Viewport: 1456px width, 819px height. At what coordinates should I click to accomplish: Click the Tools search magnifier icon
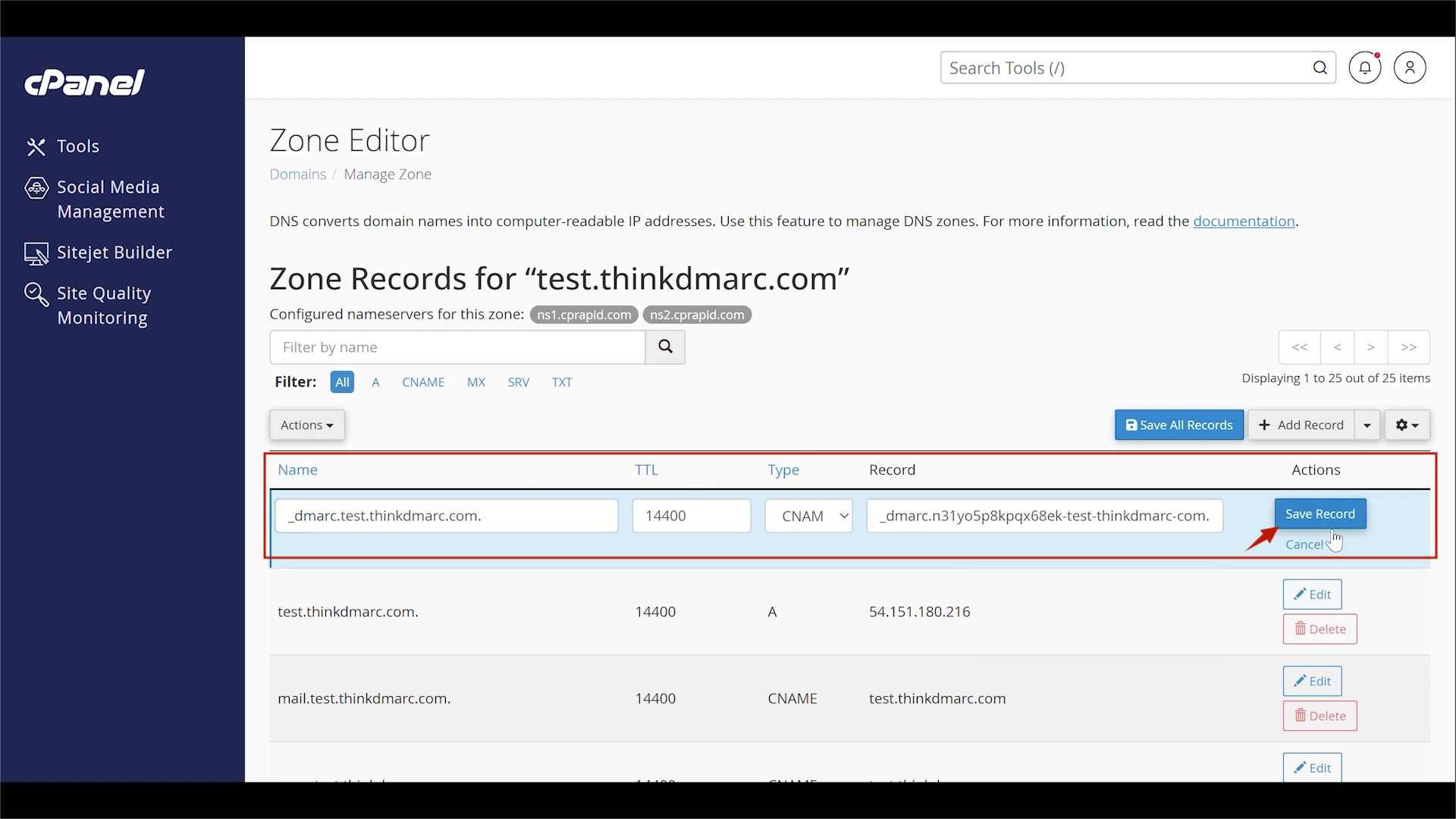coord(1320,67)
